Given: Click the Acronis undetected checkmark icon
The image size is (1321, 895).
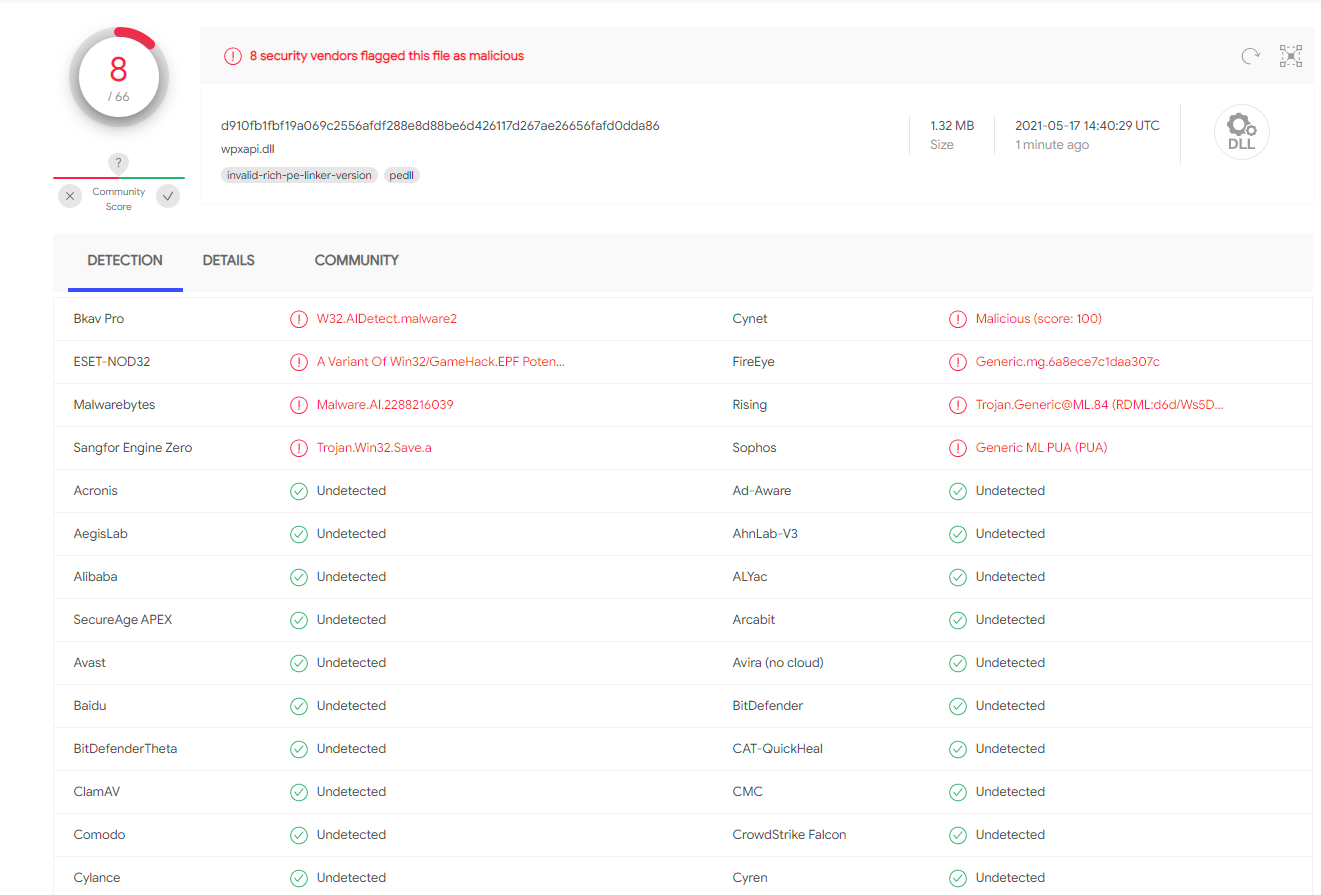Looking at the screenshot, I should (298, 491).
